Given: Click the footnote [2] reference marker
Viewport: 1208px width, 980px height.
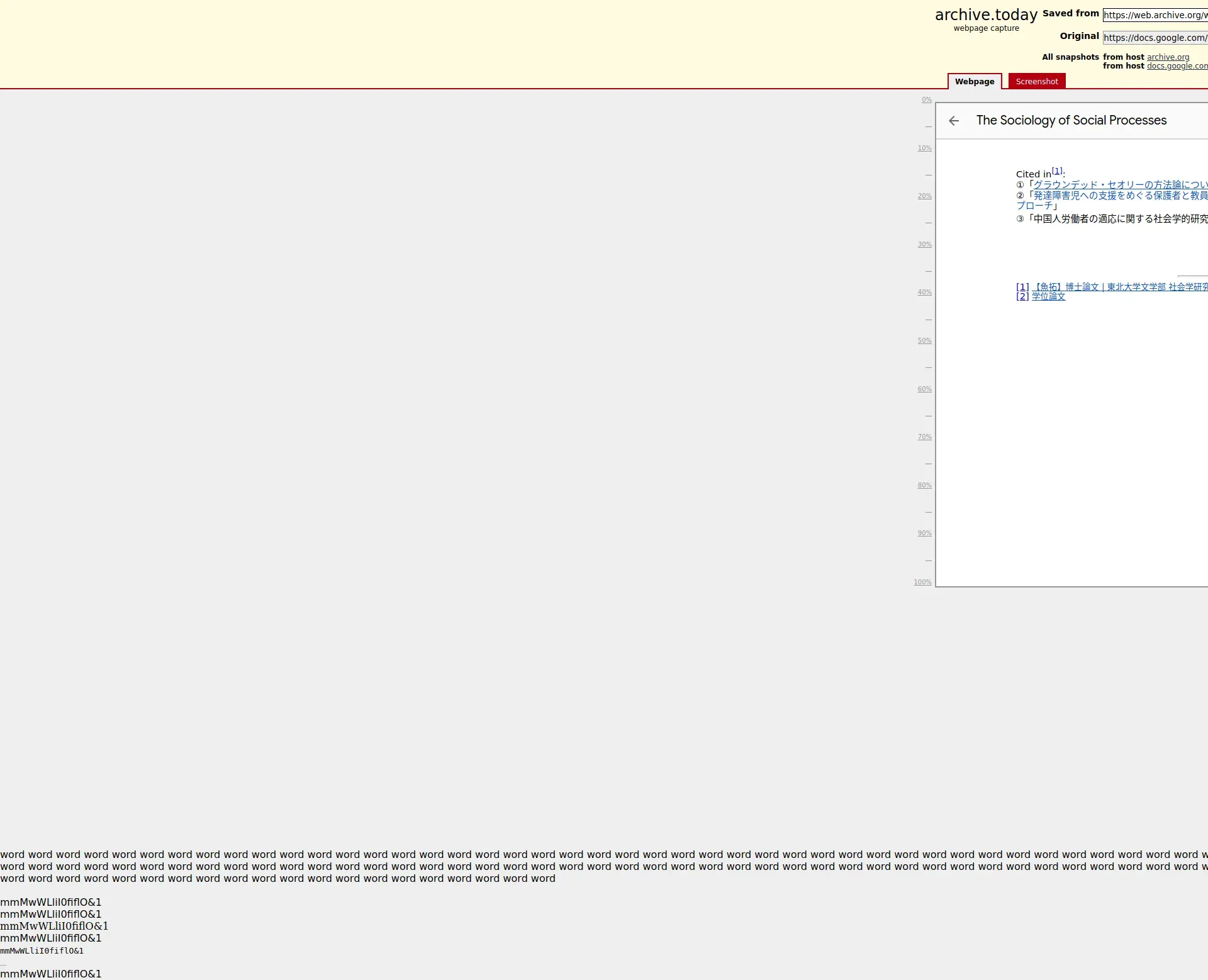Looking at the screenshot, I should 1022,296.
